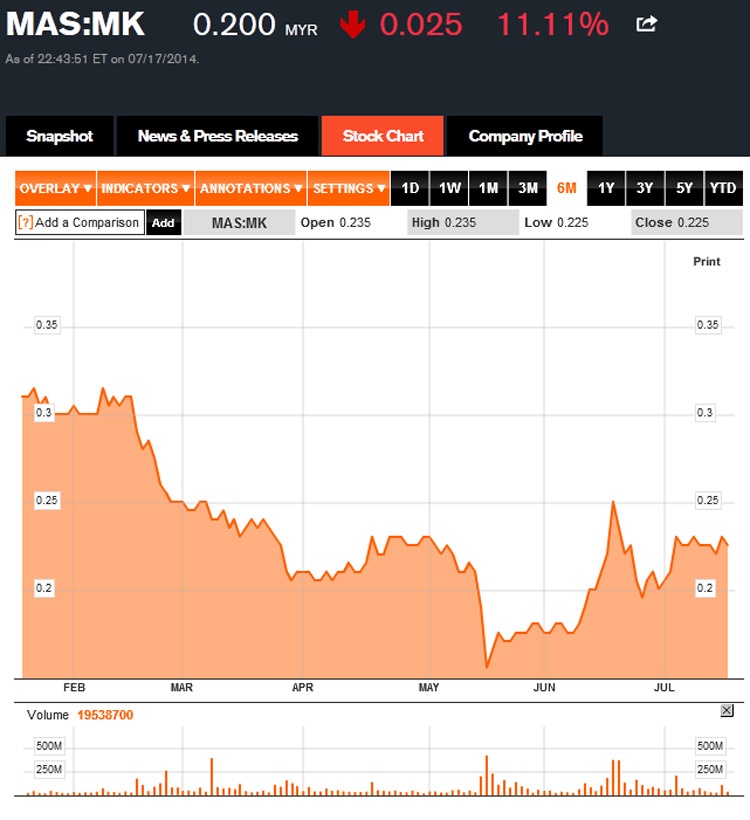Show the 3M chart range
Screen dimensions: 750x820
528,188
